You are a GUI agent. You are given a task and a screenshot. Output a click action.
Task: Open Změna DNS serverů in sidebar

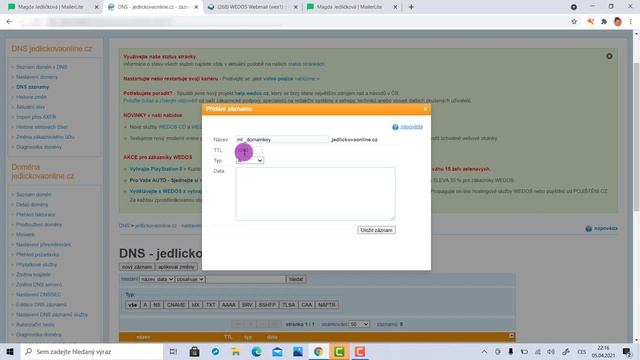pos(39,284)
